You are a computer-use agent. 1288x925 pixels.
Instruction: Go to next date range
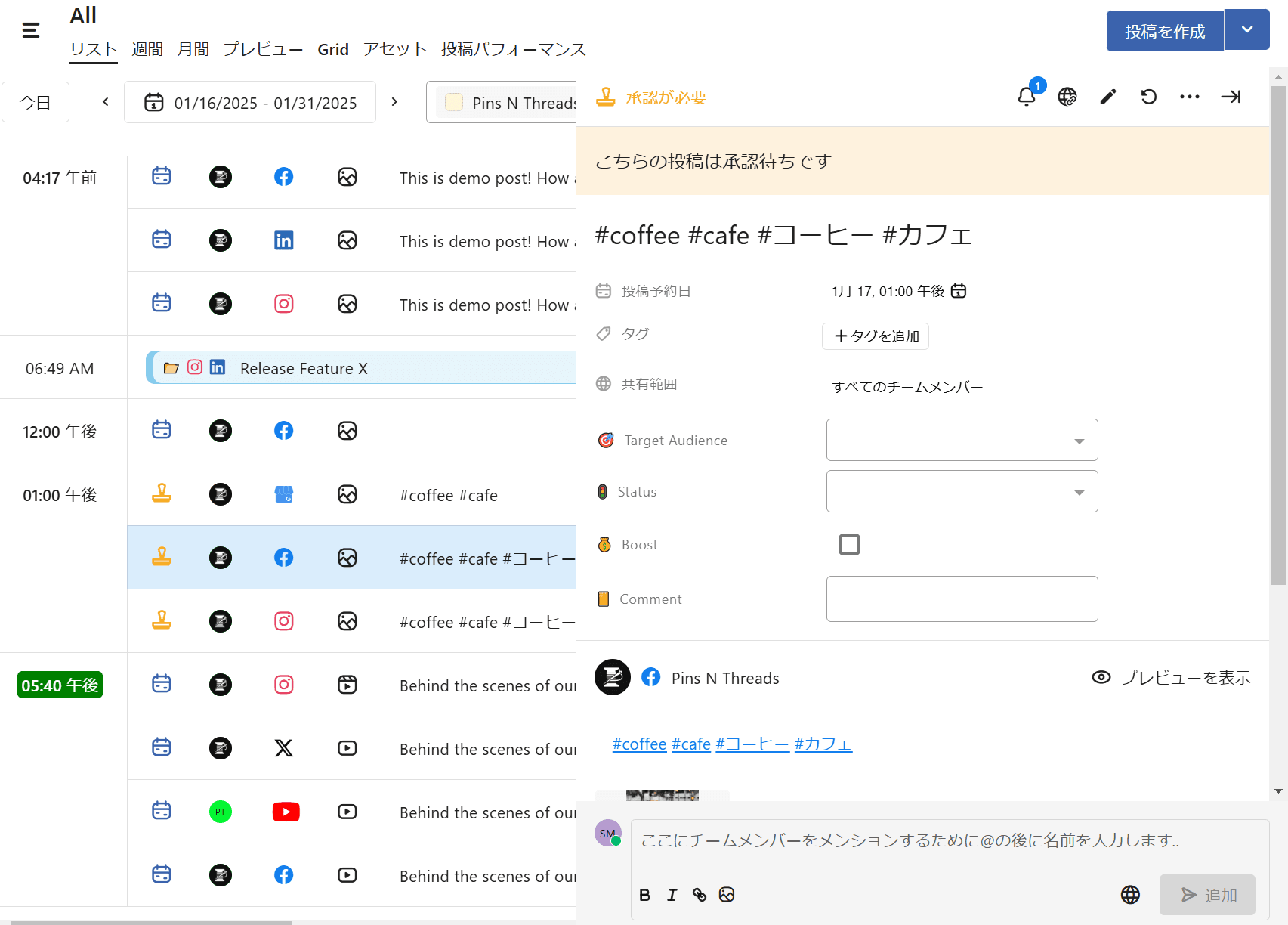[394, 102]
